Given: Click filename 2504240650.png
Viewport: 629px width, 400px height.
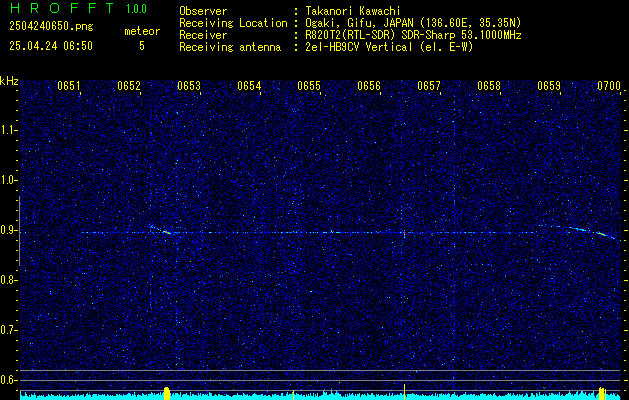Looking at the screenshot, I should (x=51, y=26).
